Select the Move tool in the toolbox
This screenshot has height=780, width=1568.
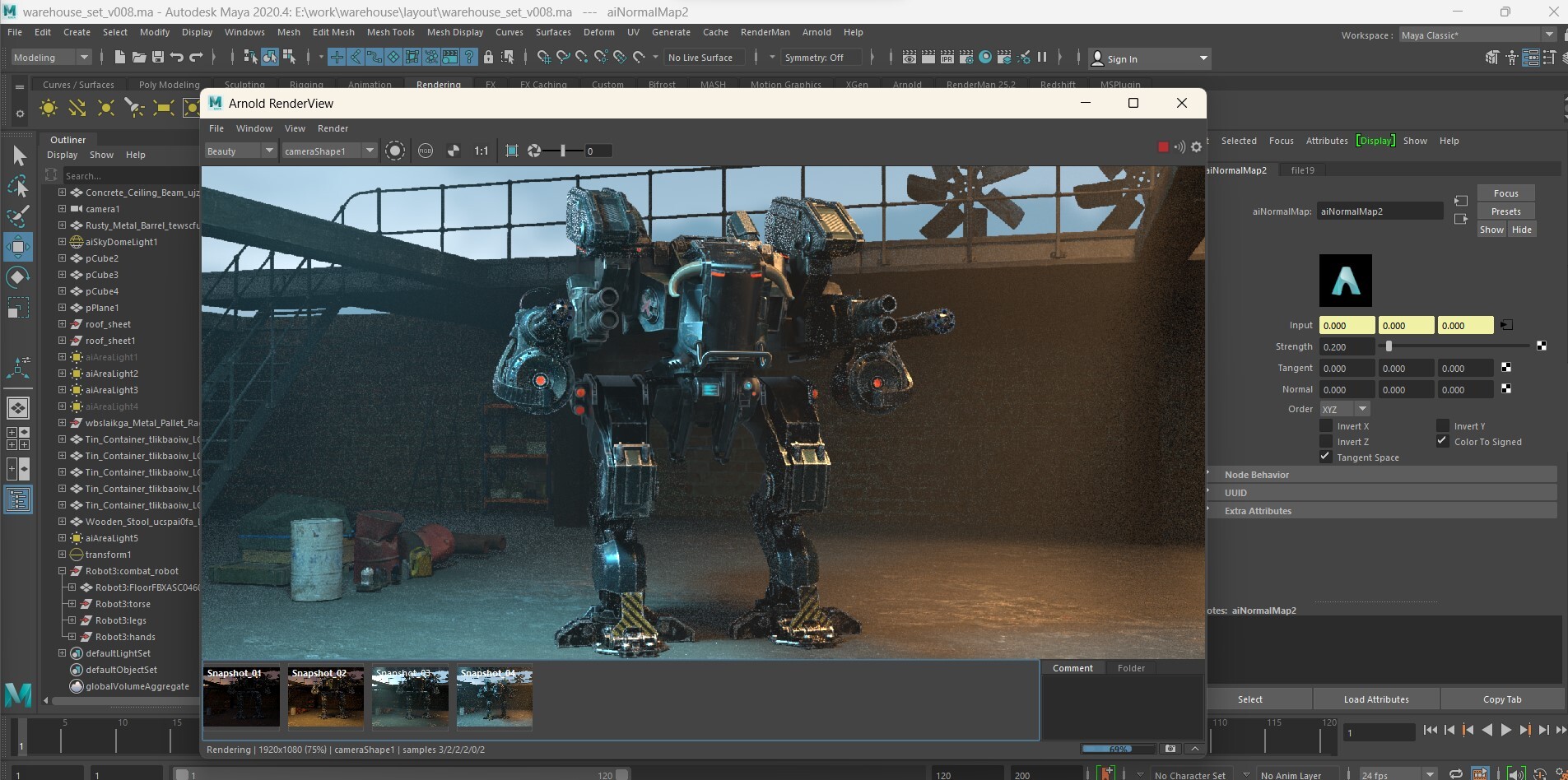[17, 246]
